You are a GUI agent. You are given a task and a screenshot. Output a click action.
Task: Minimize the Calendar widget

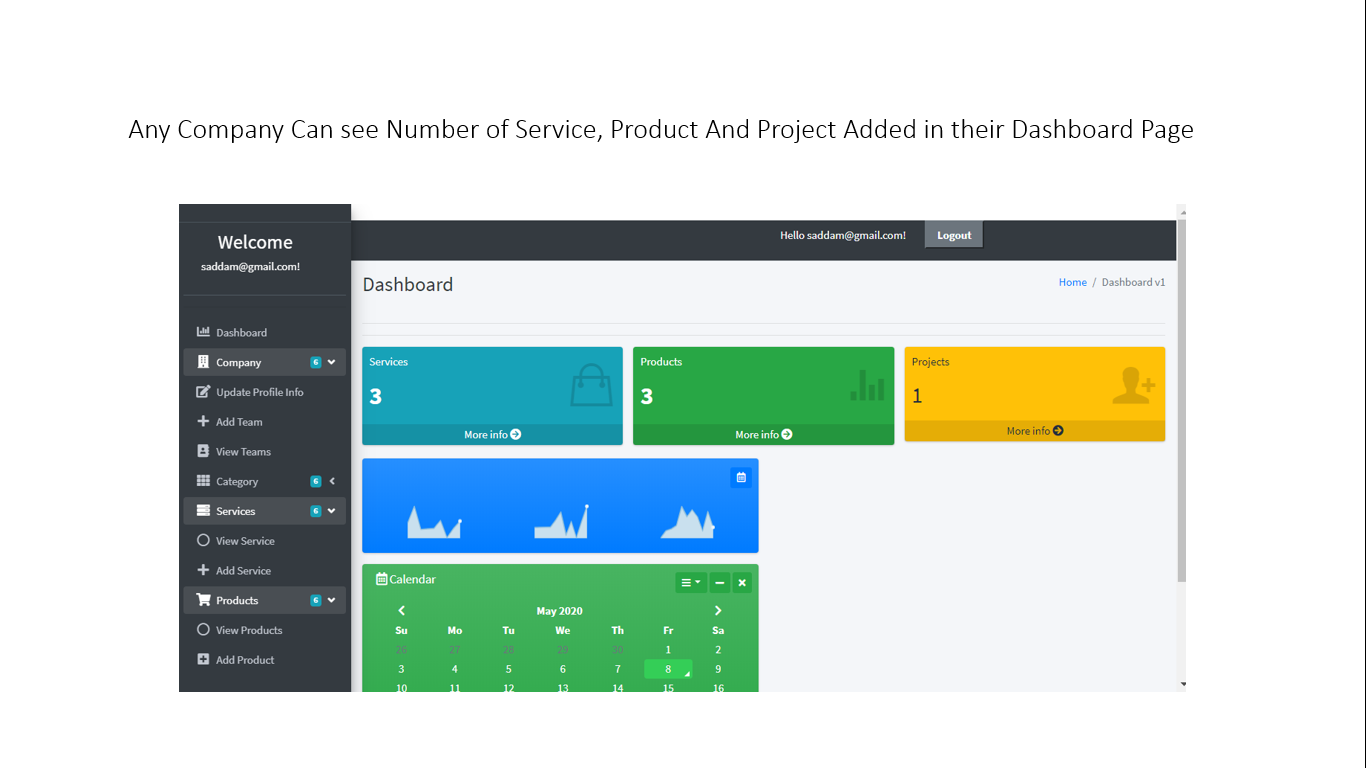tap(719, 582)
